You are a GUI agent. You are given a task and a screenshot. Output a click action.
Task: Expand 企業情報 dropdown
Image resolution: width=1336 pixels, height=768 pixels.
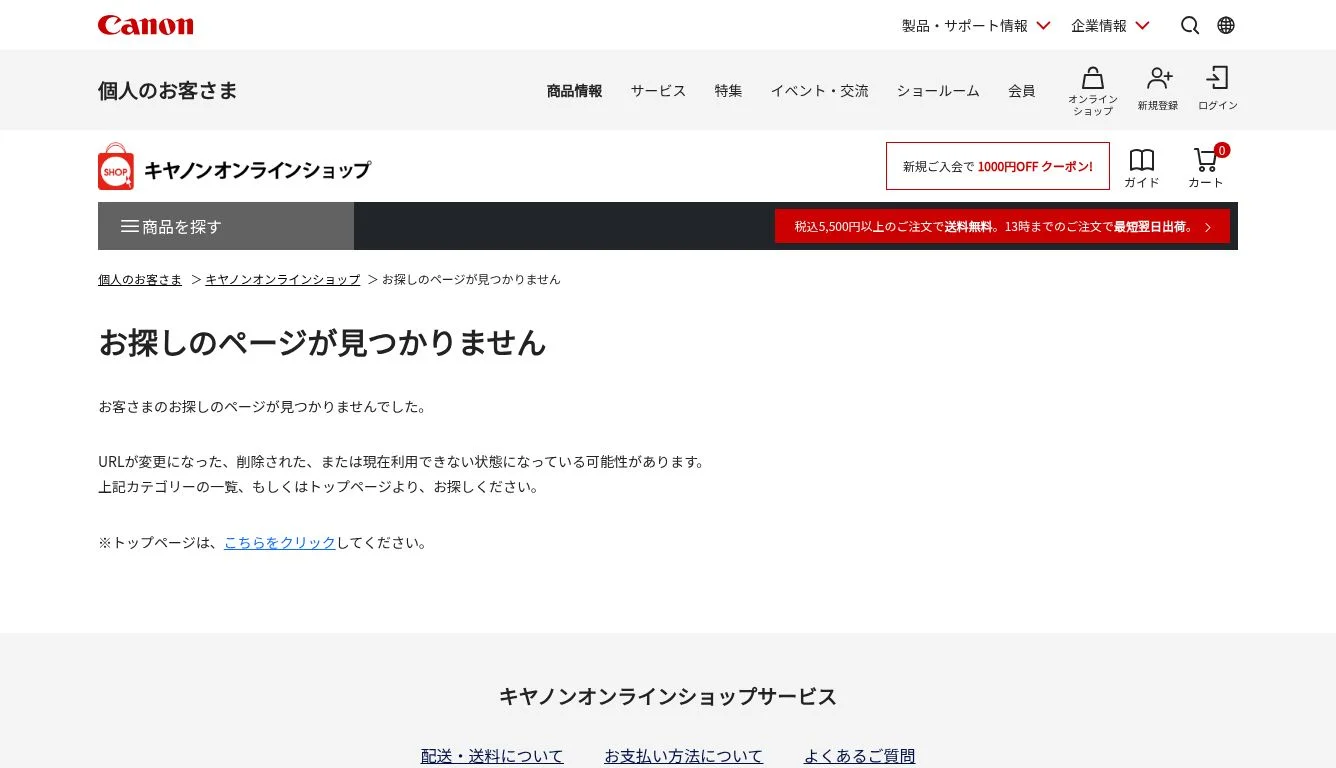[x=1110, y=25]
